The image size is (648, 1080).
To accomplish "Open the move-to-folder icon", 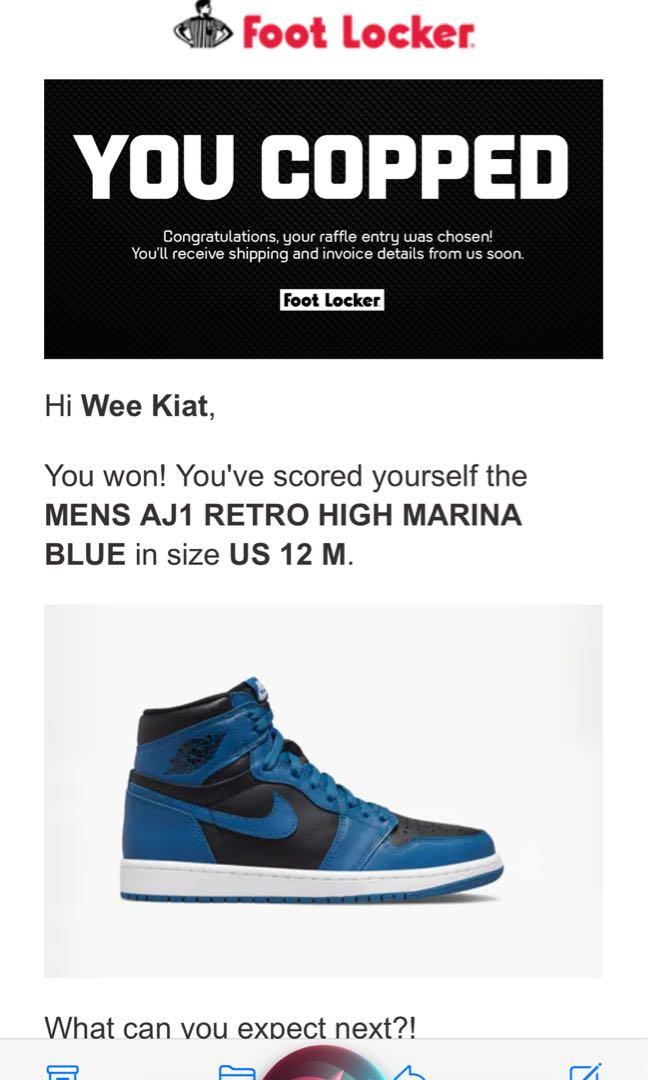I will [236, 1072].
